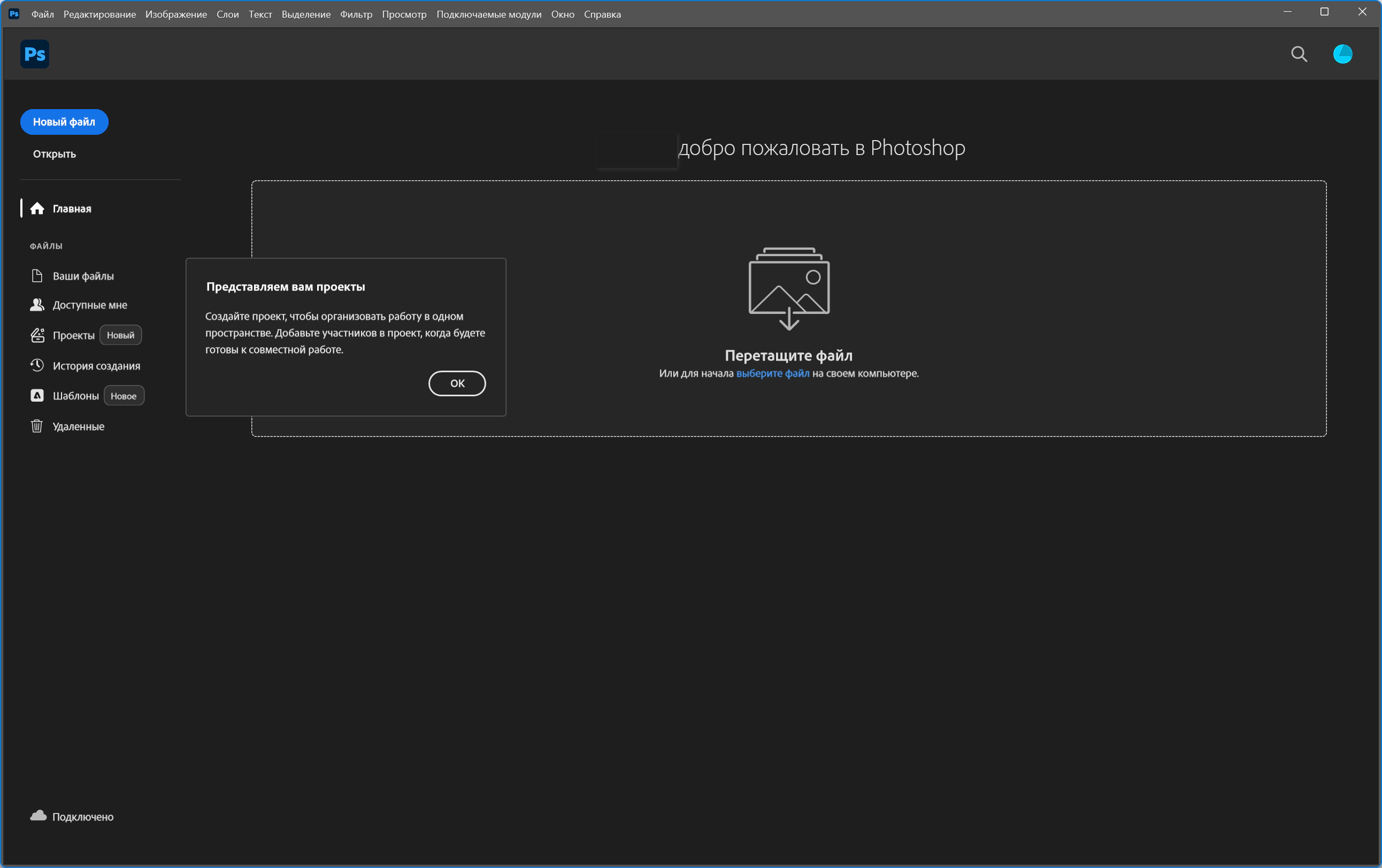1382x868 pixels.
Task: Open Удаленные trash bin item
Action: click(78, 427)
